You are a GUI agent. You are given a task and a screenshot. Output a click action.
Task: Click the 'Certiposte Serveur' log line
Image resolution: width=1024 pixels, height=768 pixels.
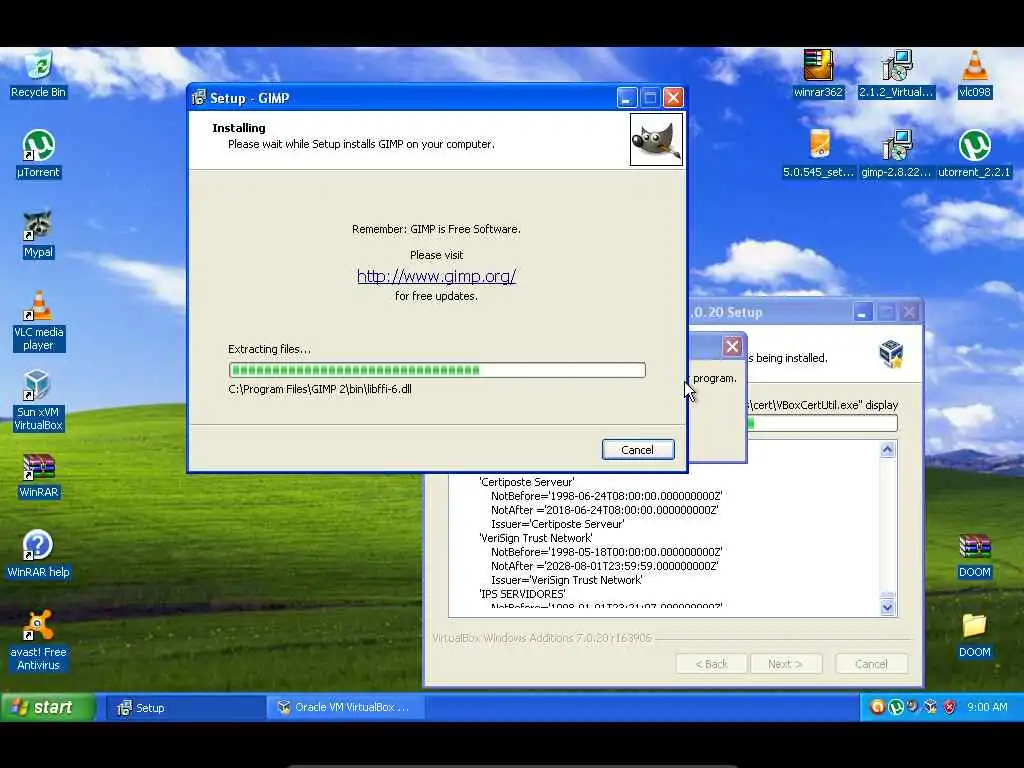click(x=526, y=482)
